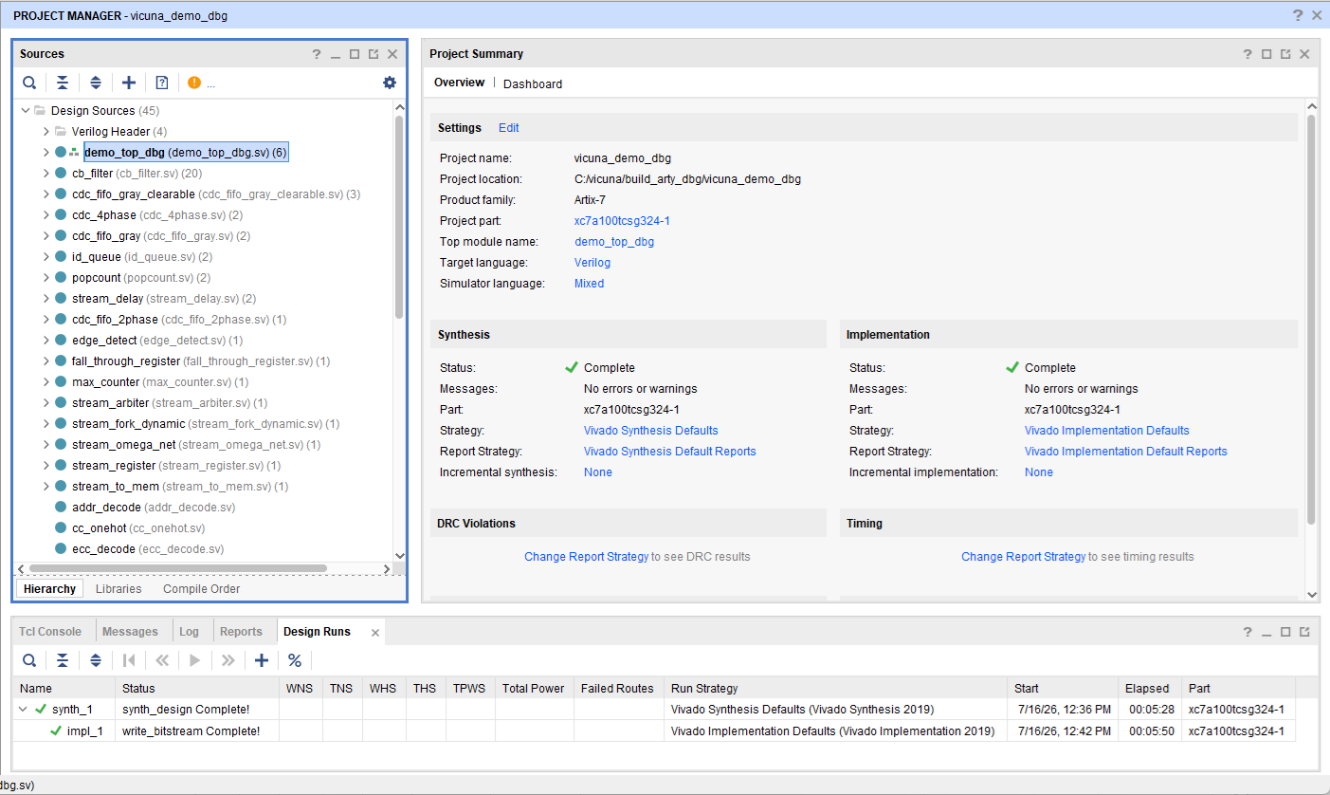Click the orange warning messages icon in Sources
This screenshot has width=1330, height=795.
[x=194, y=83]
